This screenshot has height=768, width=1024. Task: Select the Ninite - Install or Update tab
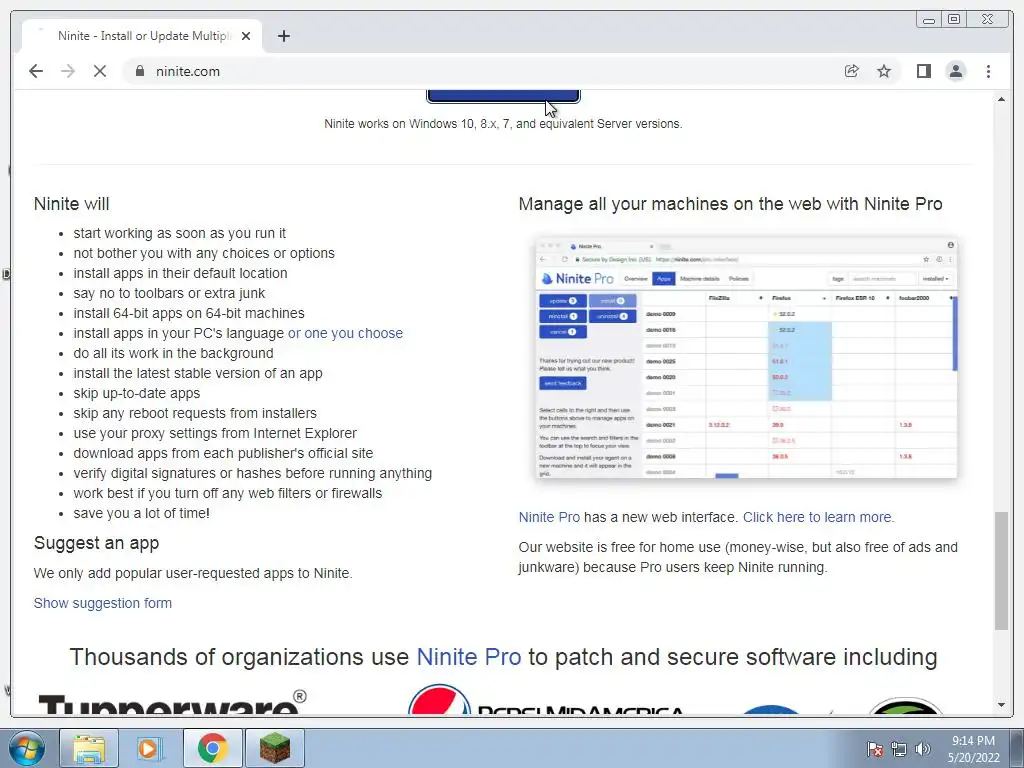click(142, 36)
